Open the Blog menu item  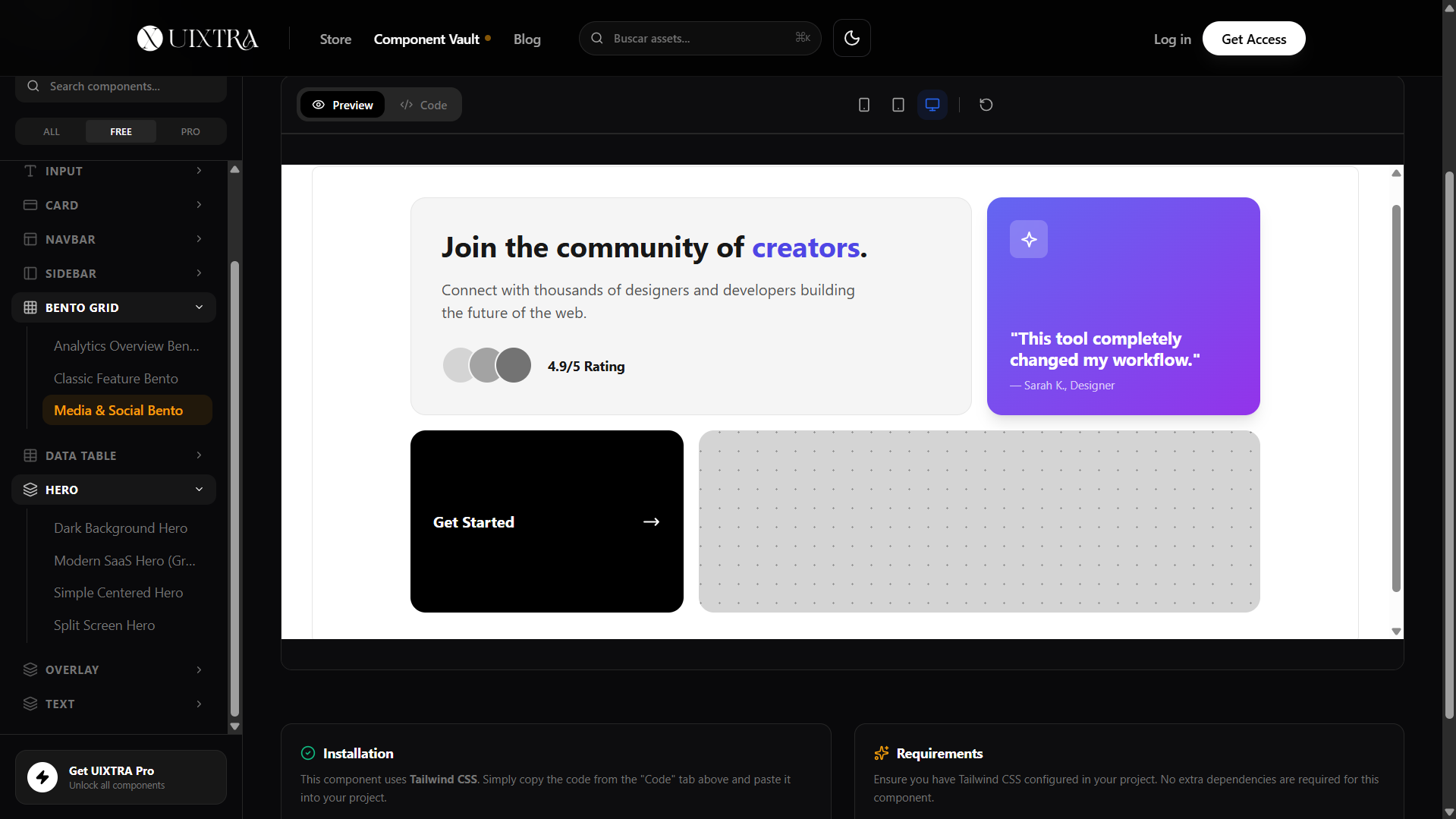coord(527,39)
